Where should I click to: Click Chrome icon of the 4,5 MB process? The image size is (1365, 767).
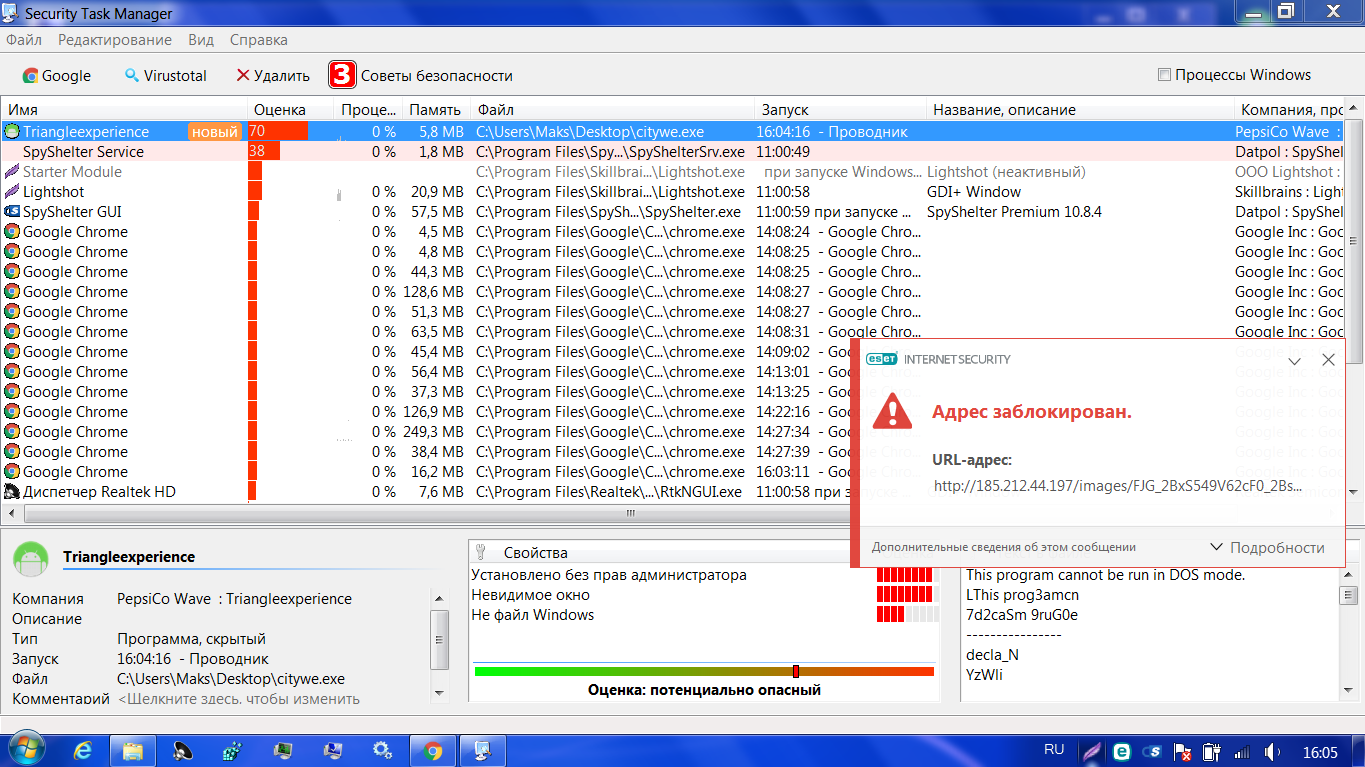(12, 232)
